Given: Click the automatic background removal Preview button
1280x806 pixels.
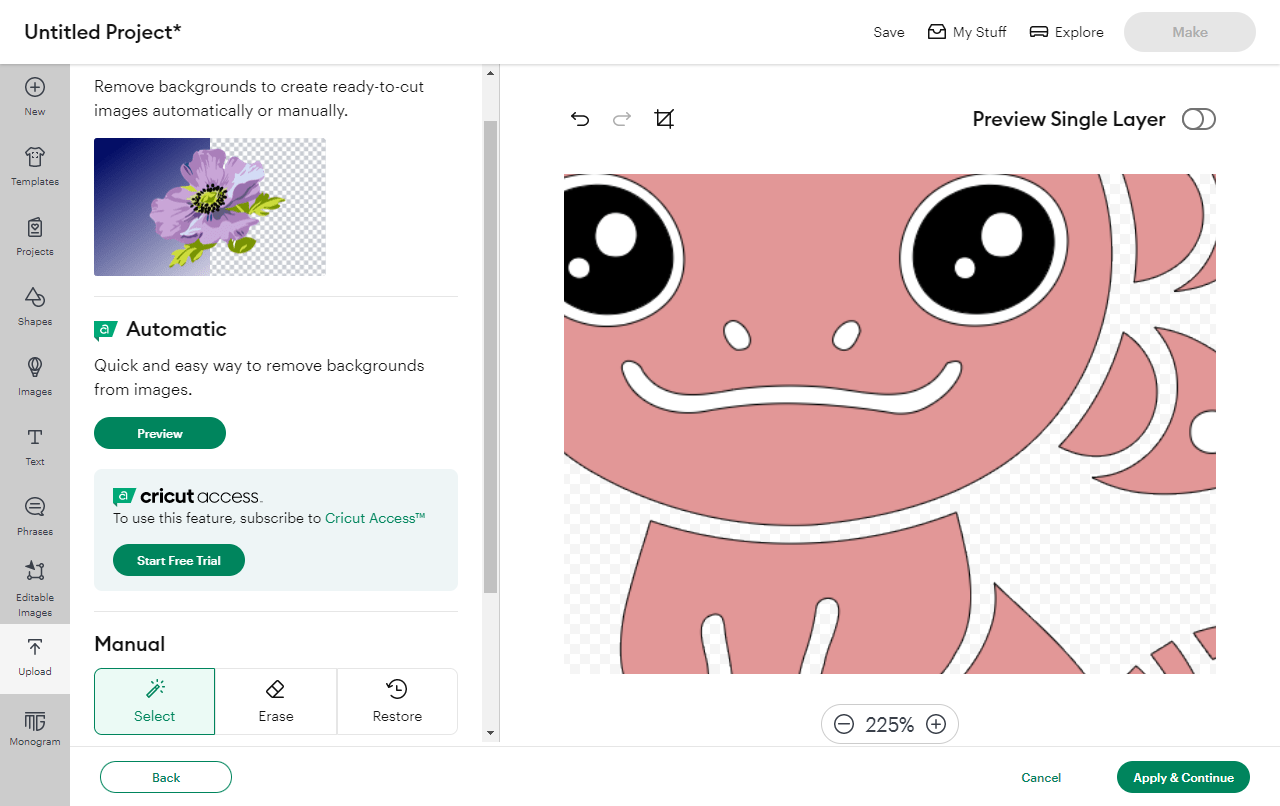Looking at the screenshot, I should point(159,433).
